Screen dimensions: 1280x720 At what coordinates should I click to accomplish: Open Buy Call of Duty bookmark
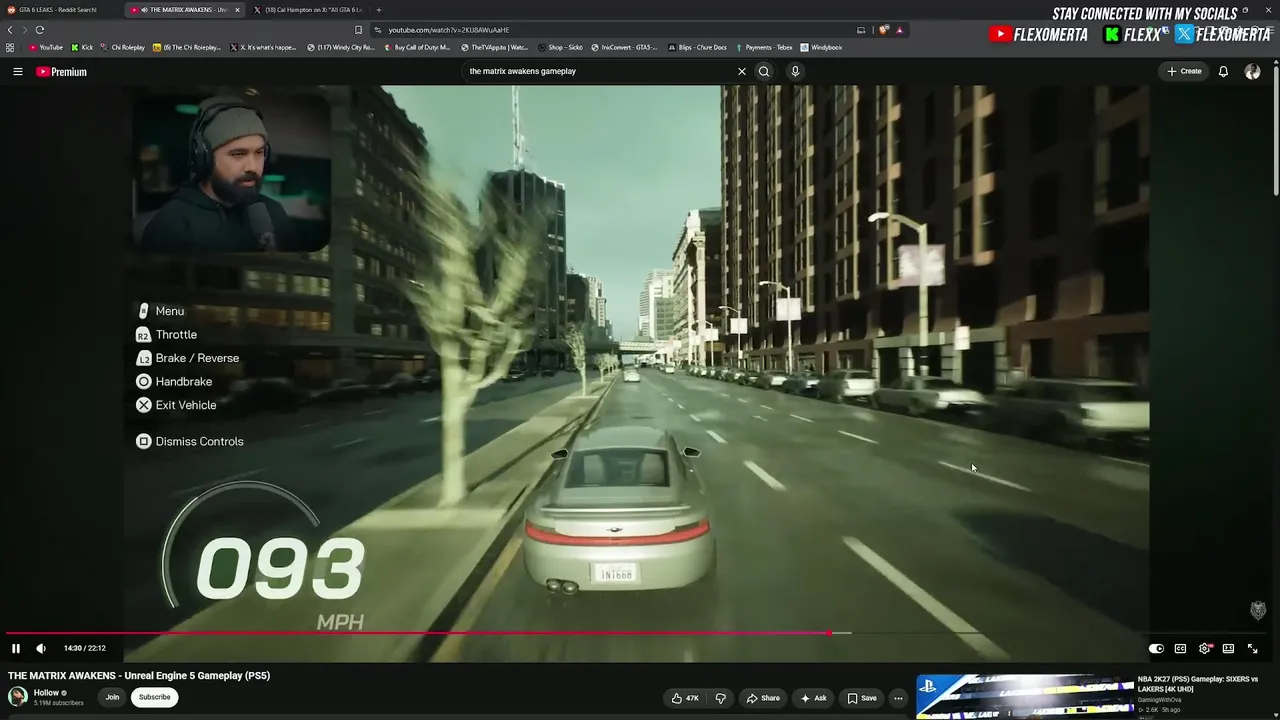(x=419, y=47)
